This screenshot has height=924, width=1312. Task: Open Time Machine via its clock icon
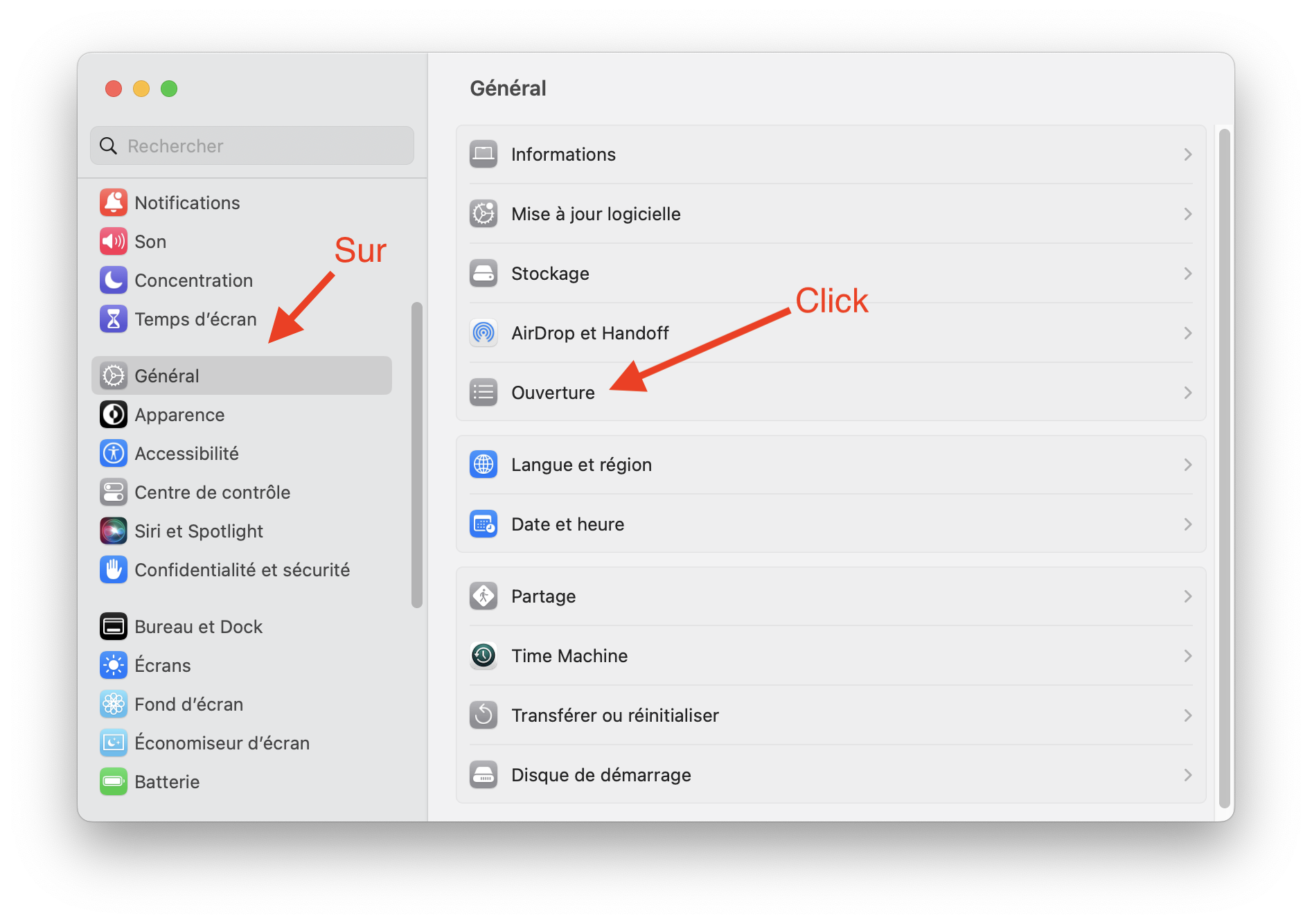[x=484, y=655]
